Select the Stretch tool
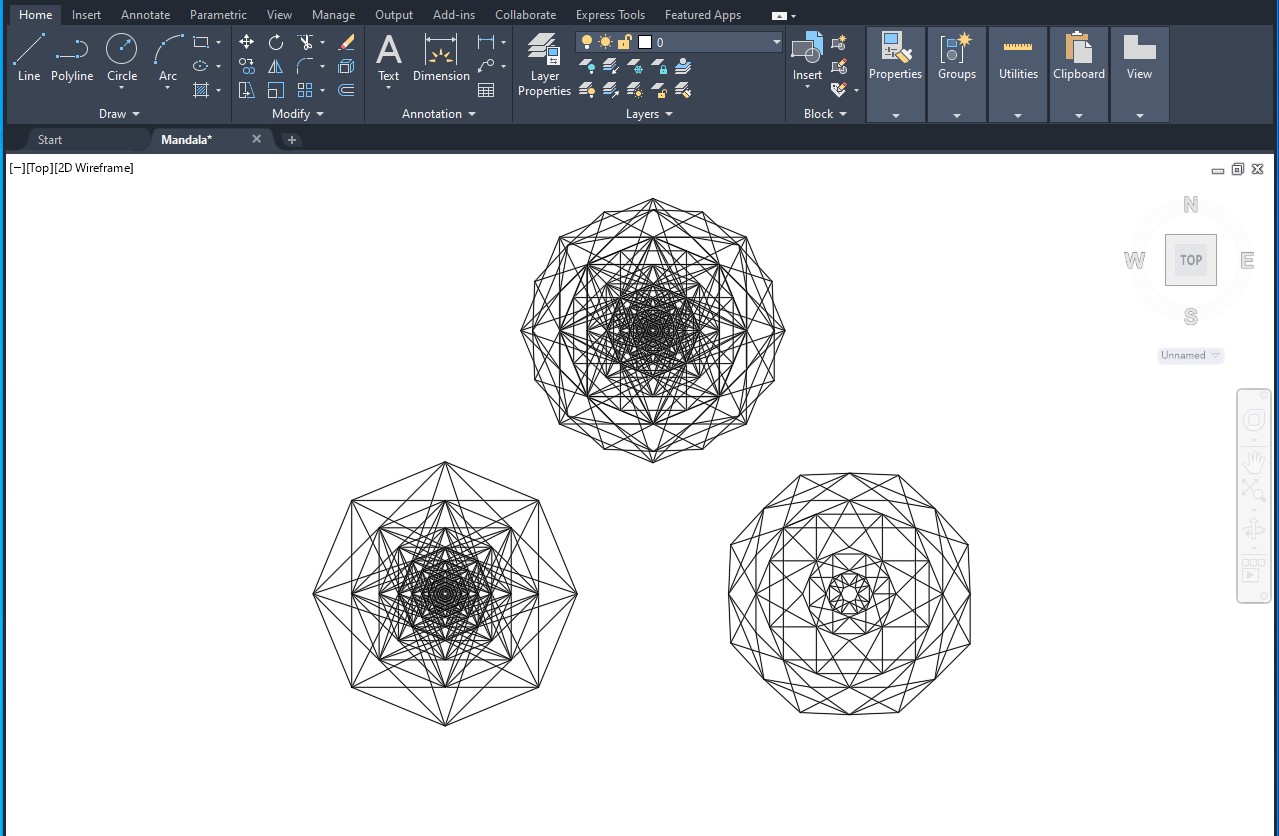Image resolution: width=1279 pixels, height=836 pixels. coord(246,90)
